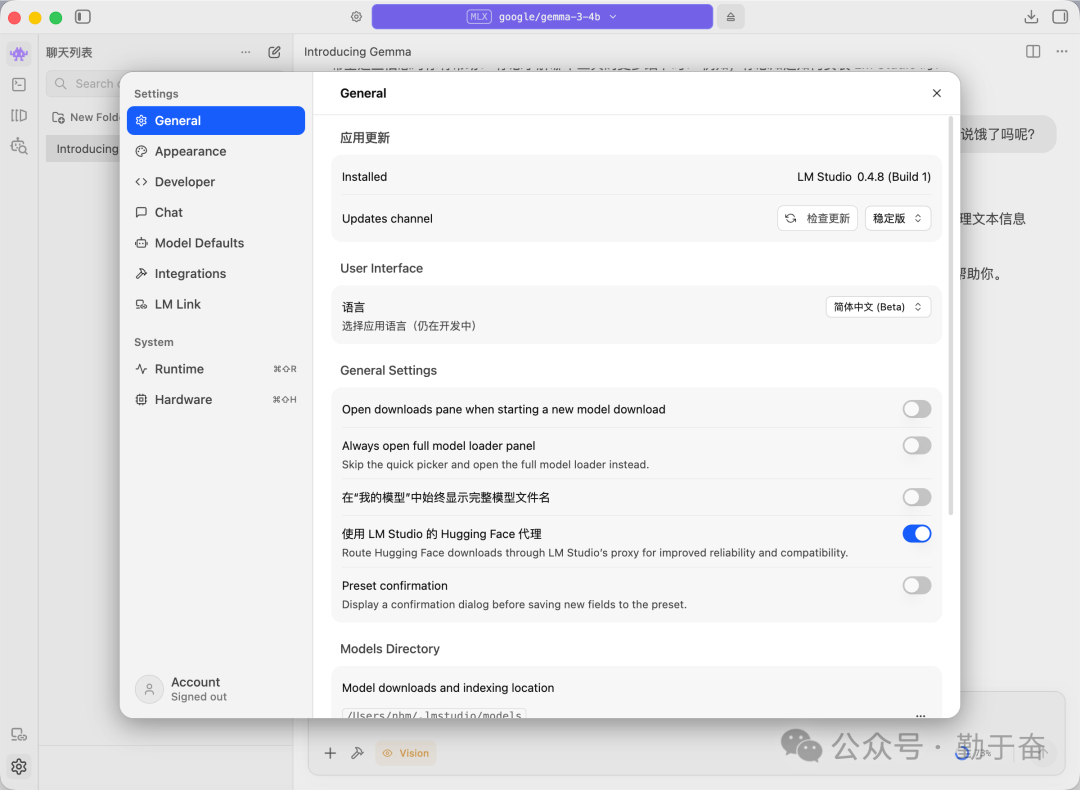This screenshot has width=1080, height=790.
Task: Open the models directory ellipsis menu
Action: [x=920, y=715]
